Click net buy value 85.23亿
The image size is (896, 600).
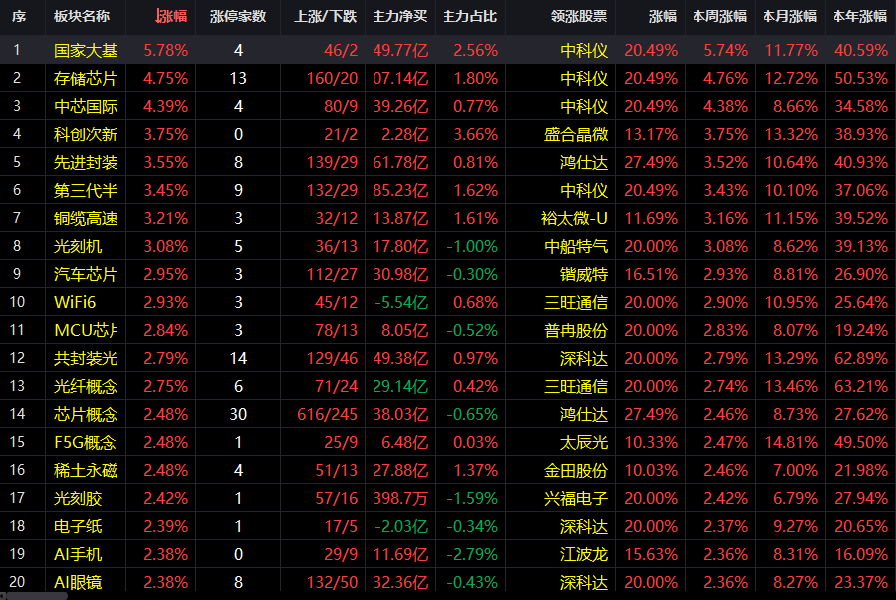click(401, 190)
